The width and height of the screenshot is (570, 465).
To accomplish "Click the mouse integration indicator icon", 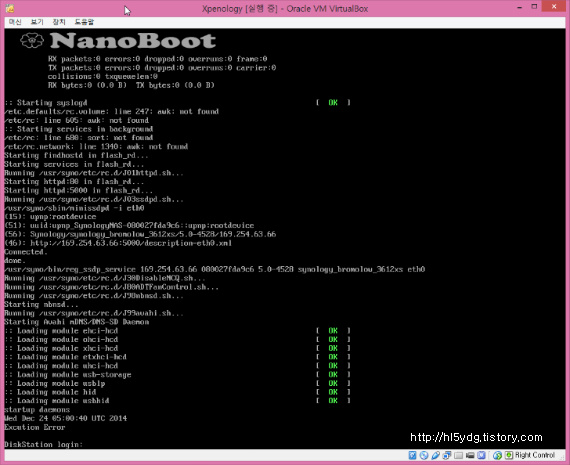I will tap(498, 455).
